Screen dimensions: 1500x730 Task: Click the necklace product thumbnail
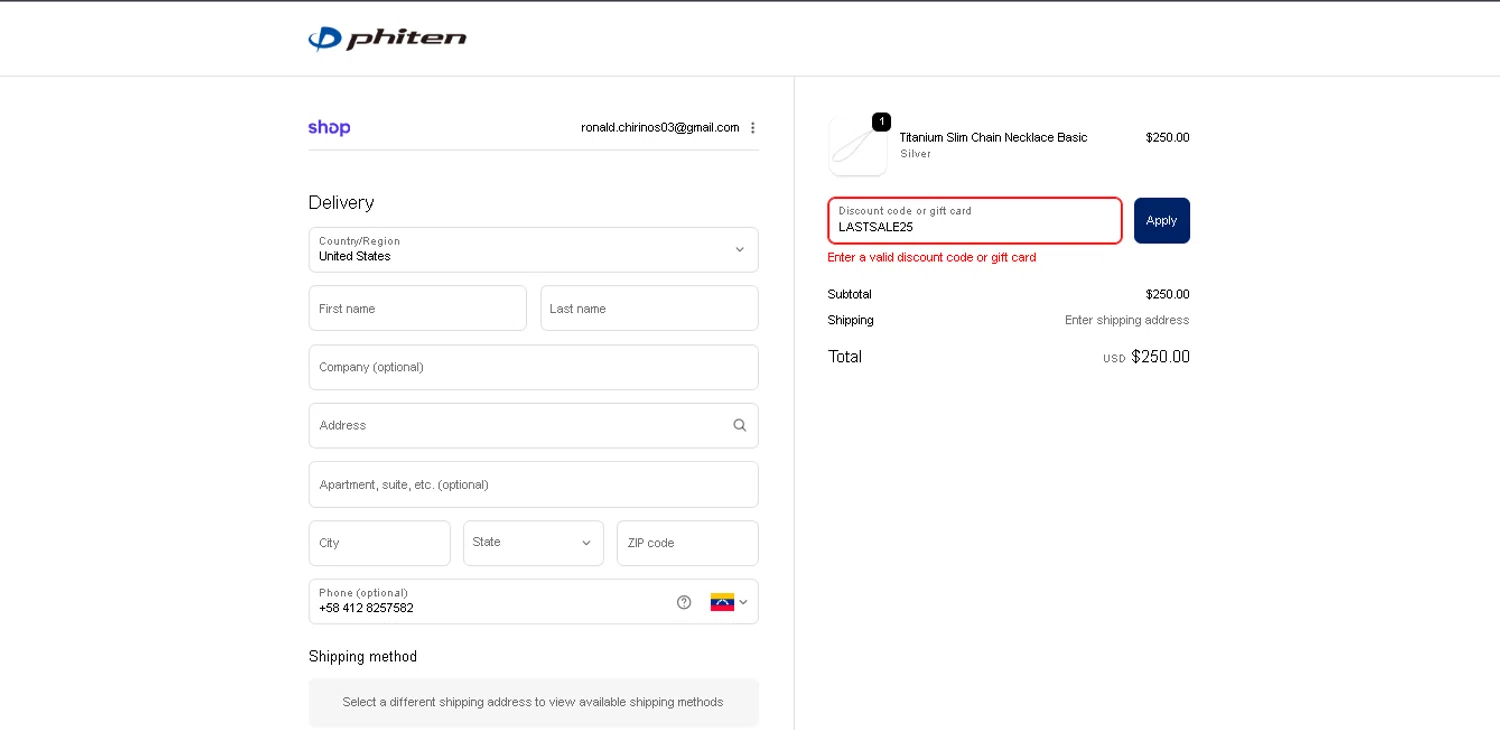[858, 146]
